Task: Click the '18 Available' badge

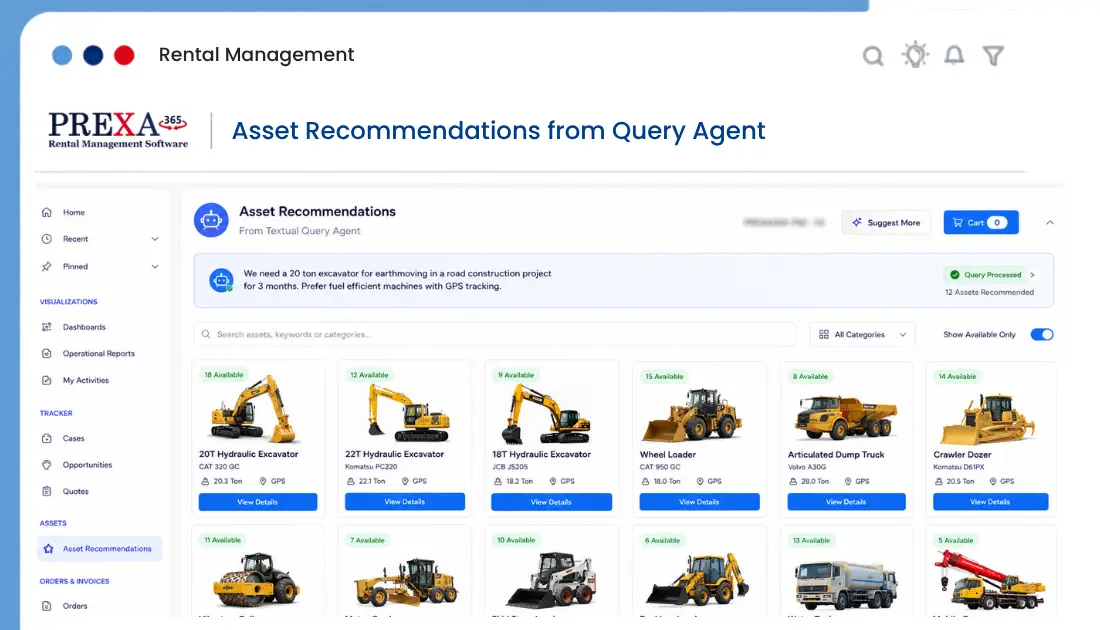Action: click(224, 375)
